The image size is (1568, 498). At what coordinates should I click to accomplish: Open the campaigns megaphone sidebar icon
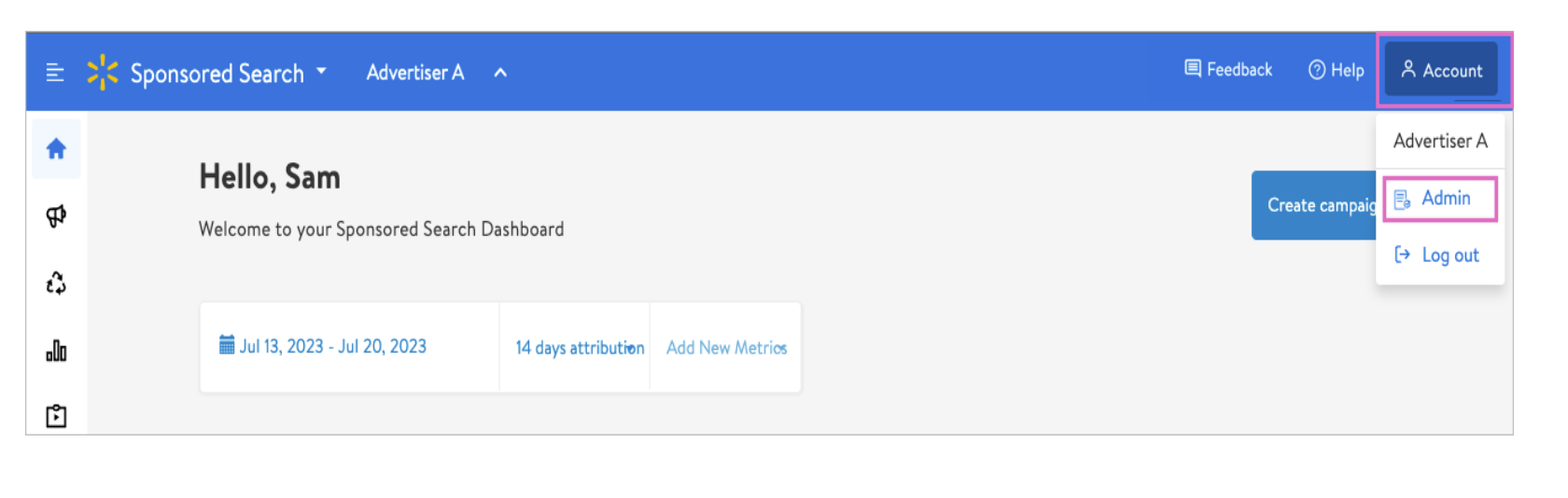click(x=56, y=216)
